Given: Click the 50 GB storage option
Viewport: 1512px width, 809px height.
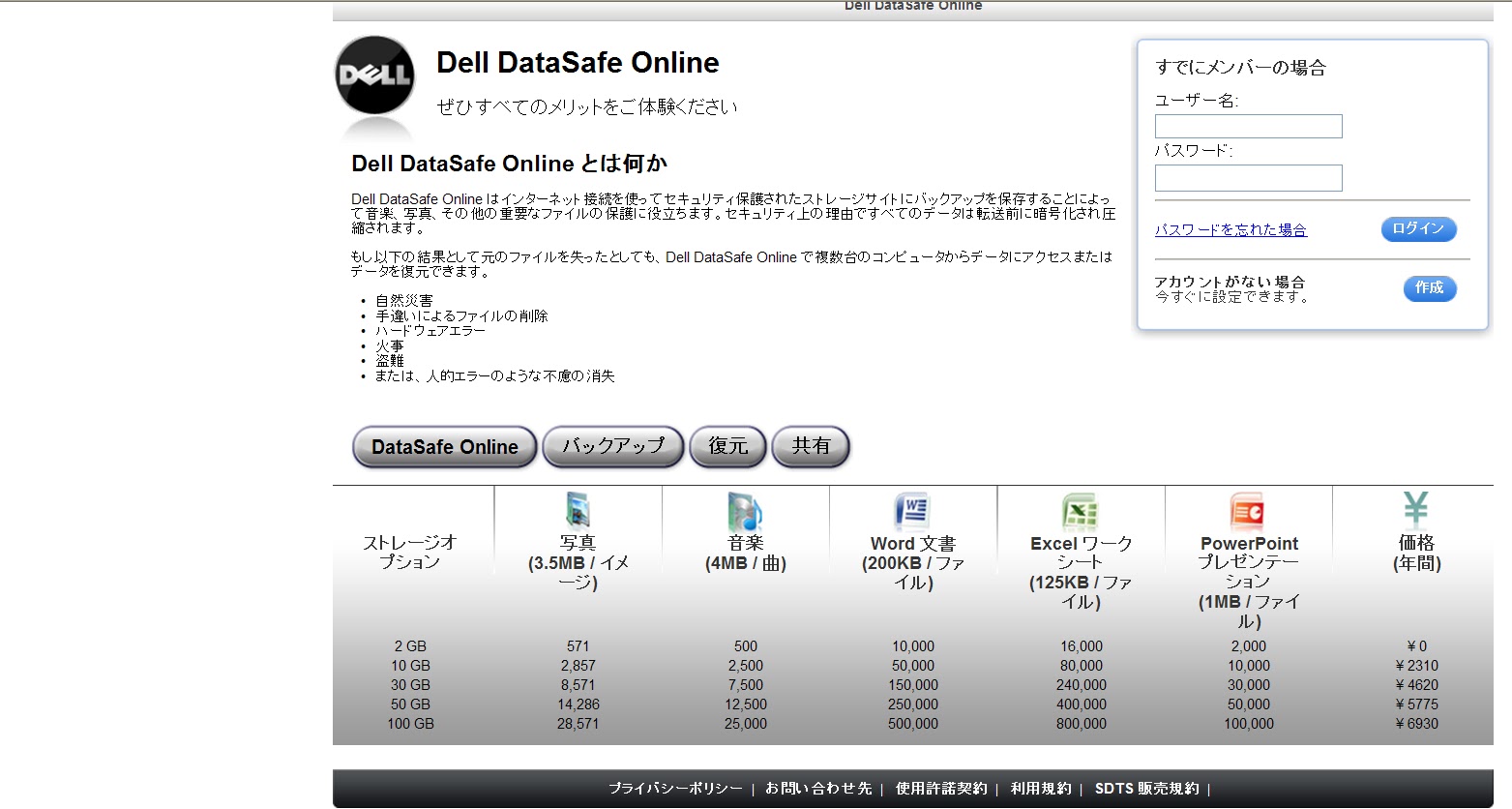Looking at the screenshot, I should 410,704.
